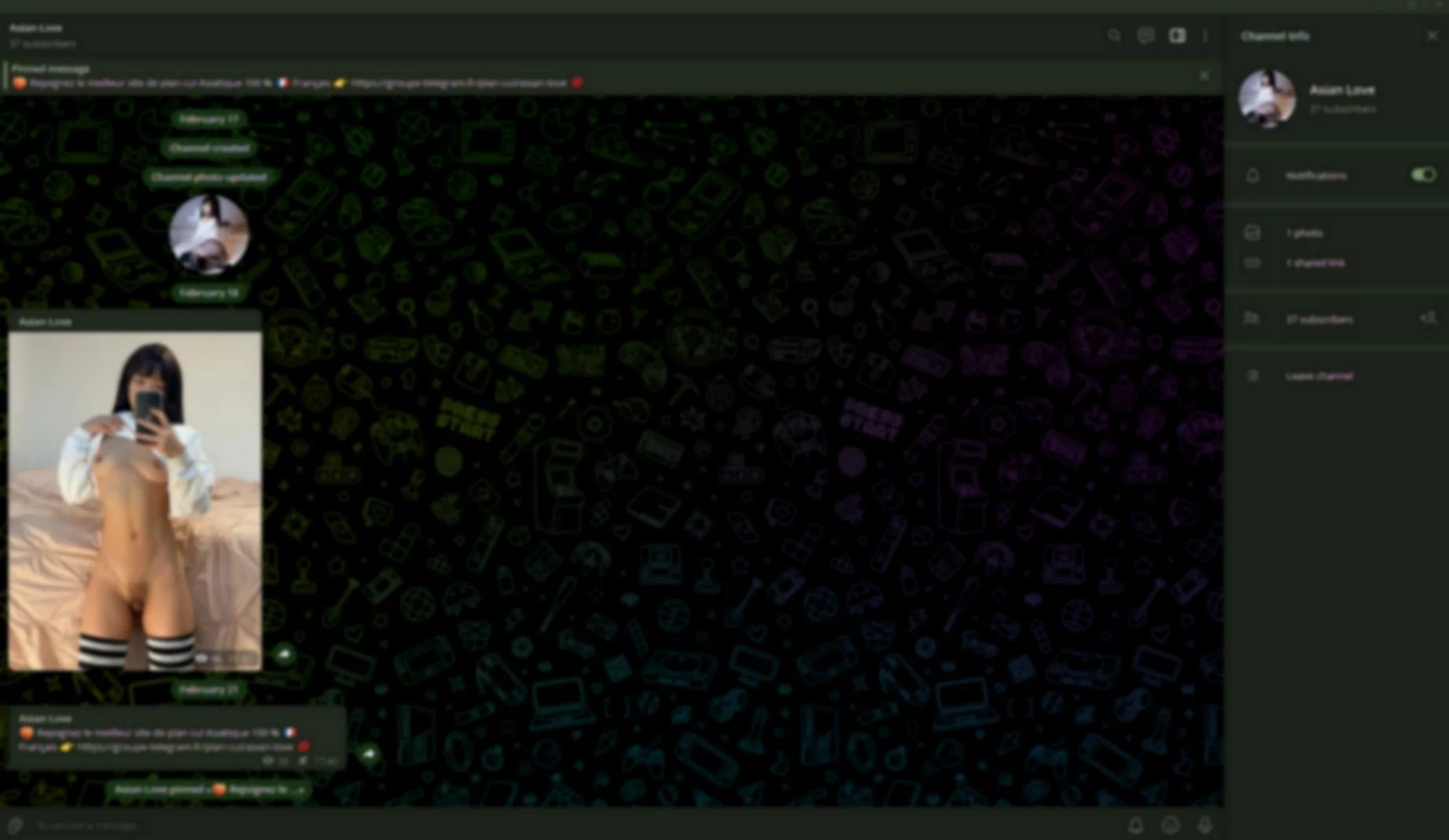Click the voice message microphone icon
Image resolution: width=1449 pixels, height=840 pixels.
coord(1204,825)
